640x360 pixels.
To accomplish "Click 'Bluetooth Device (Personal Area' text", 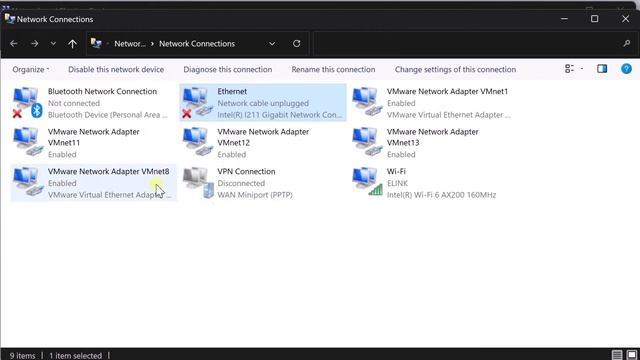I will pyautogui.click(x=107, y=115).
